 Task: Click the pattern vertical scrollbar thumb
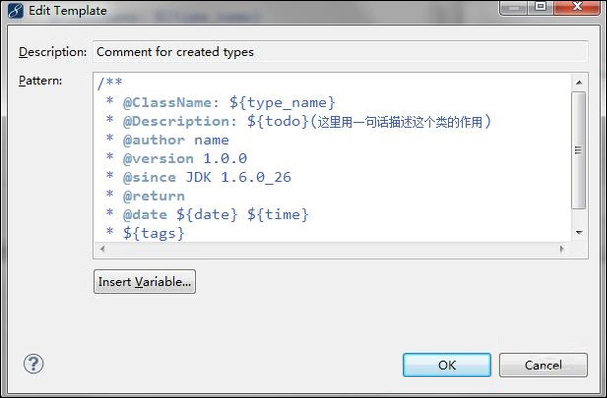click(x=579, y=150)
